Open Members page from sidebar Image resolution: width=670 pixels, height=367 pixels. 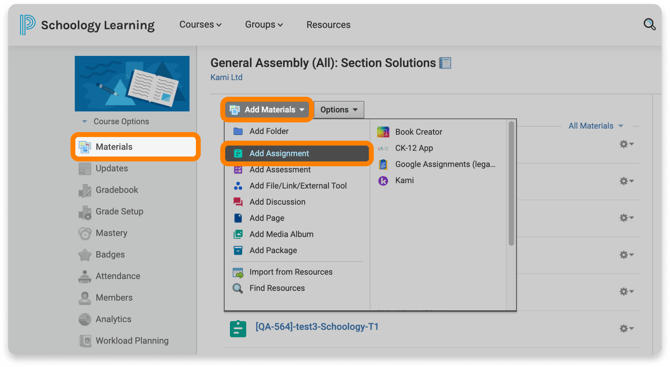(x=114, y=298)
